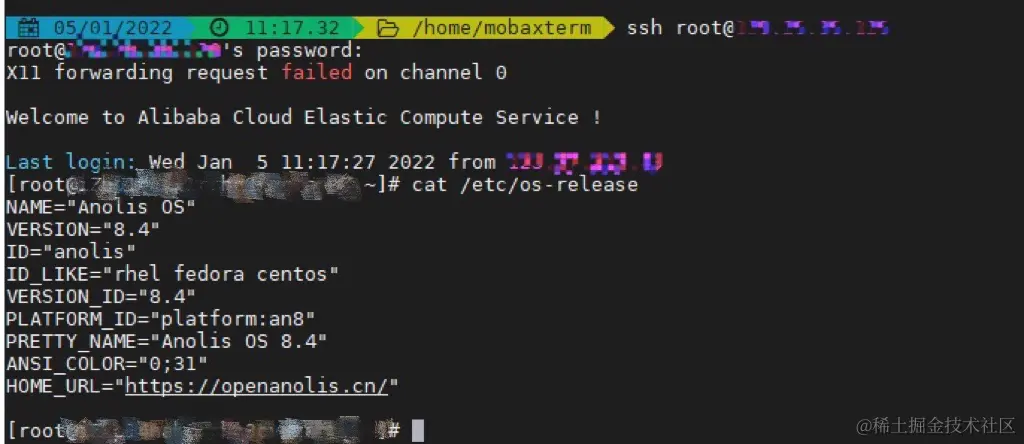Click the time segment 11:17.32

[x=293, y=28]
